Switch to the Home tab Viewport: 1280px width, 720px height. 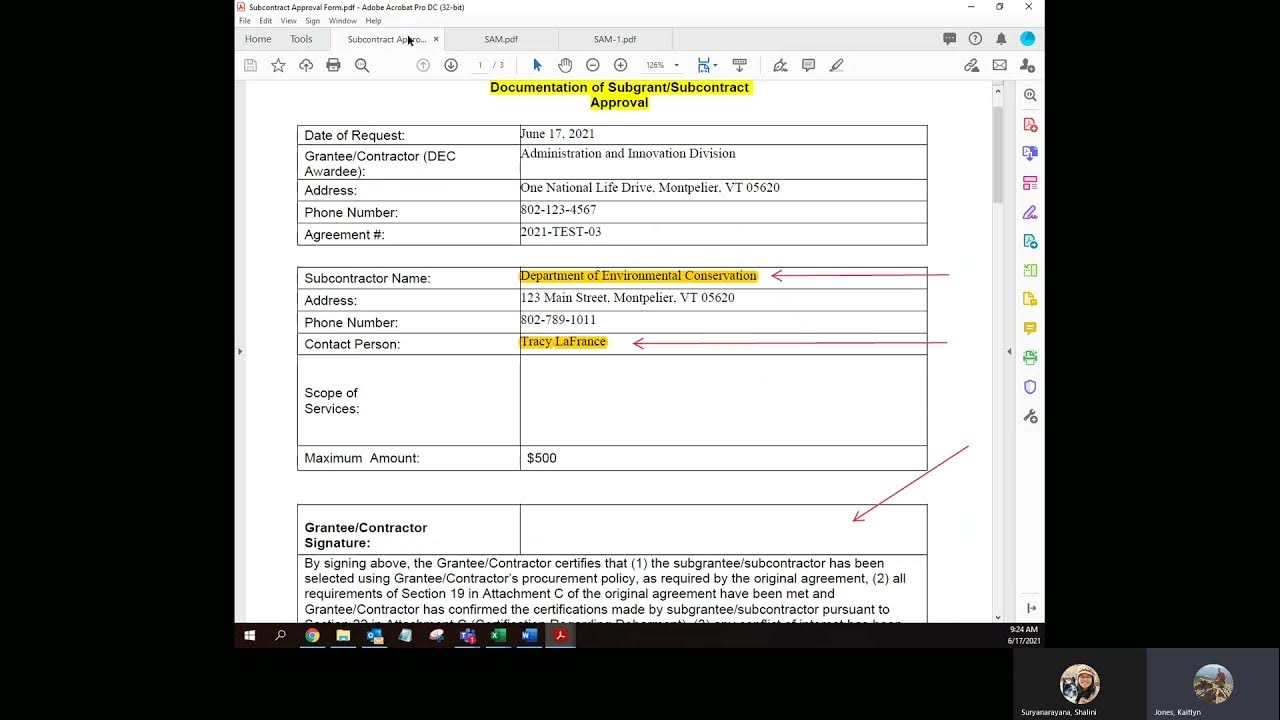click(258, 39)
